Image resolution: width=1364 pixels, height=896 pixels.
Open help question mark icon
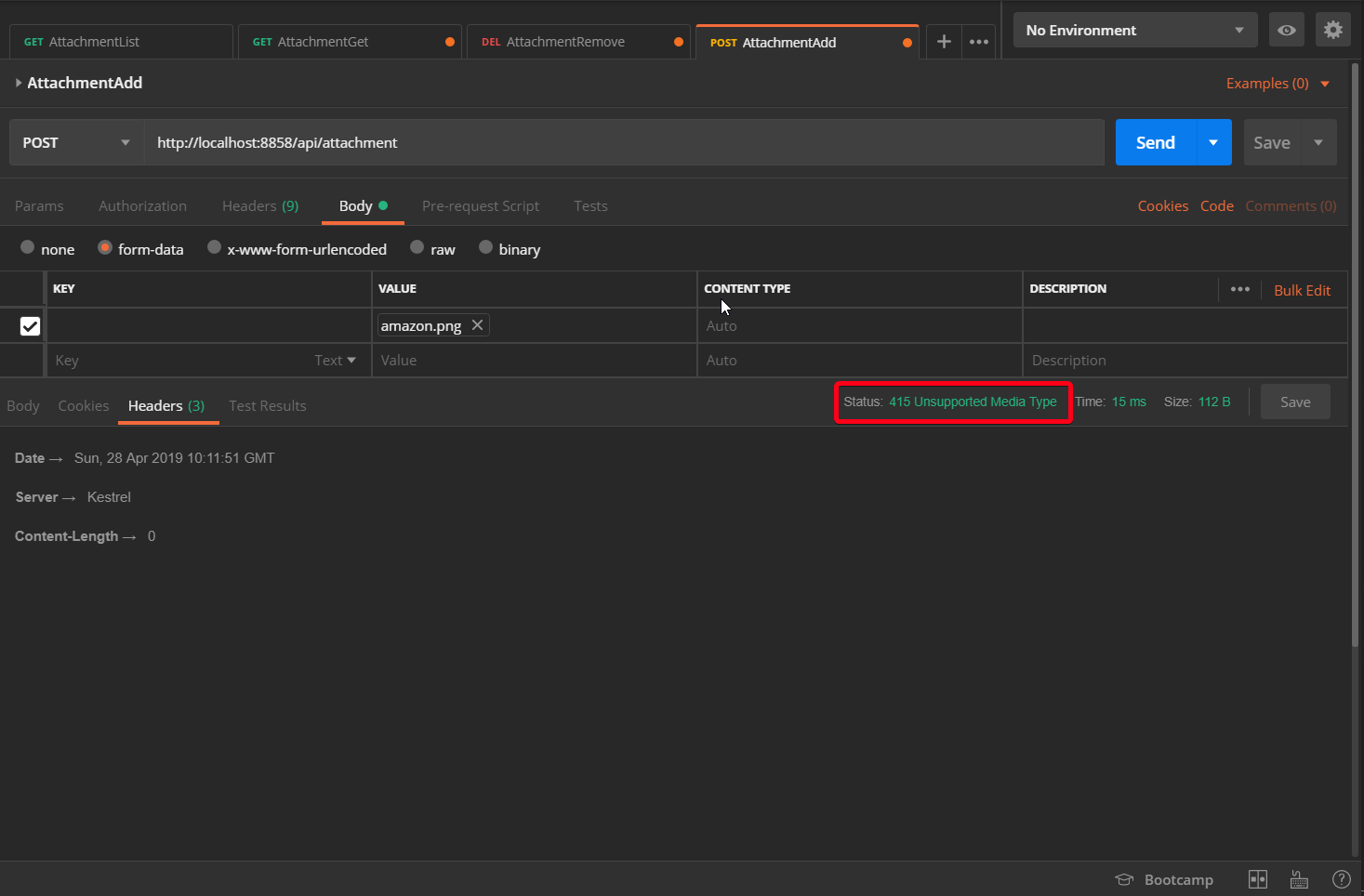1342,879
